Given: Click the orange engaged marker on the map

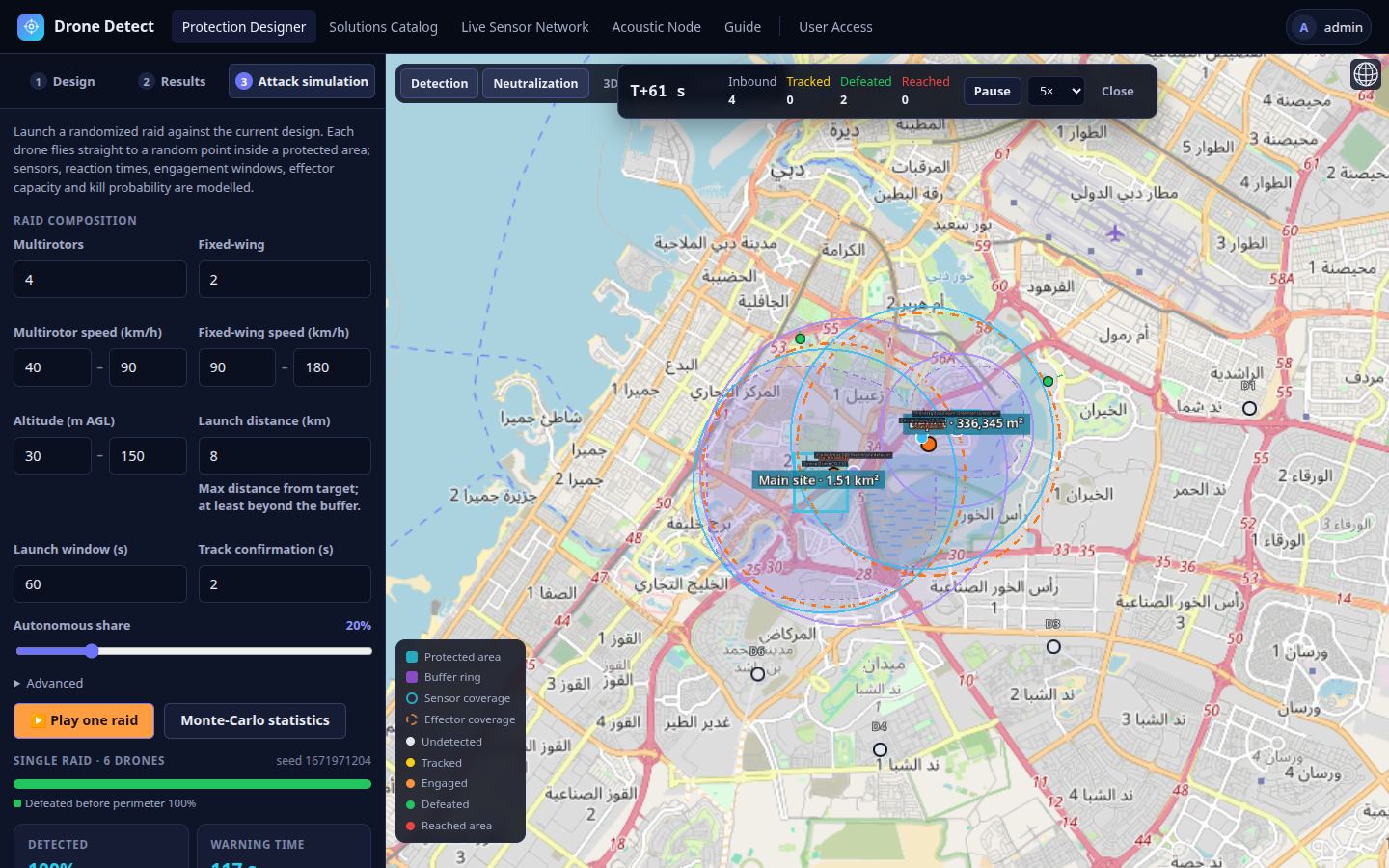Looking at the screenshot, I should point(928,445).
